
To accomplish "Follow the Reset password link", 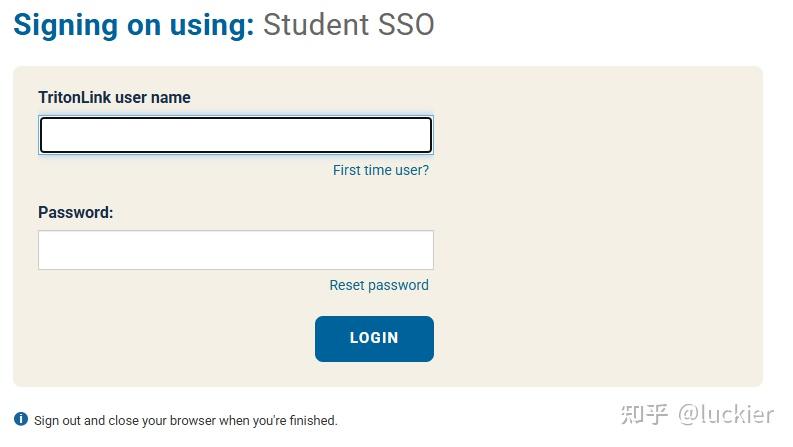I will coord(379,285).
